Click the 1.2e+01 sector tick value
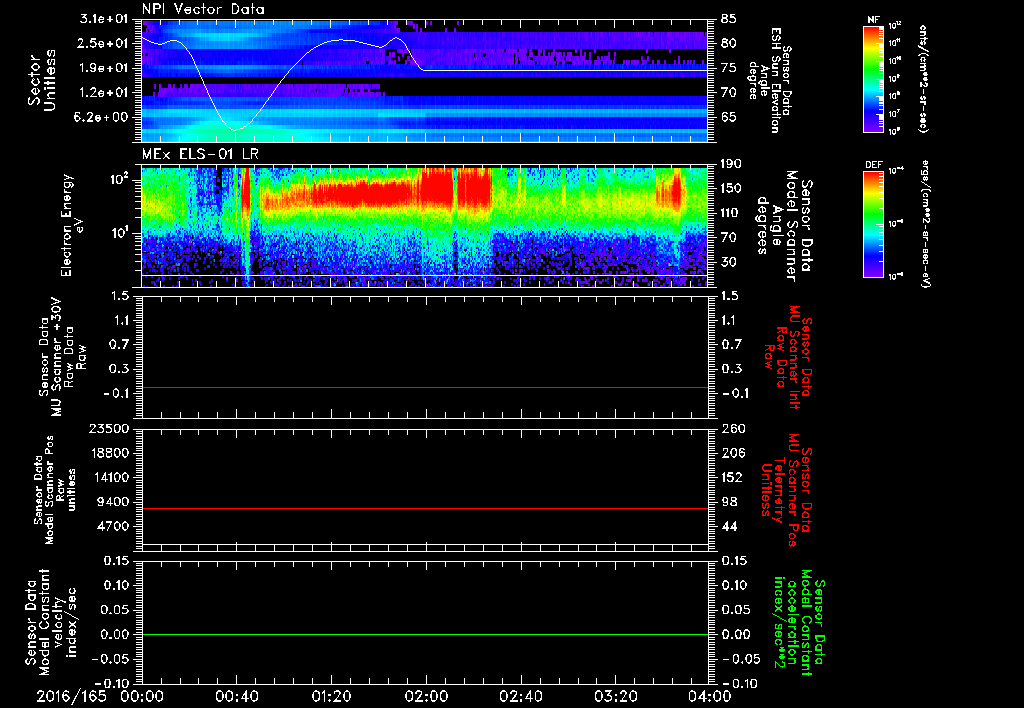Image resolution: width=1024 pixels, height=708 pixels. tap(104, 93)
